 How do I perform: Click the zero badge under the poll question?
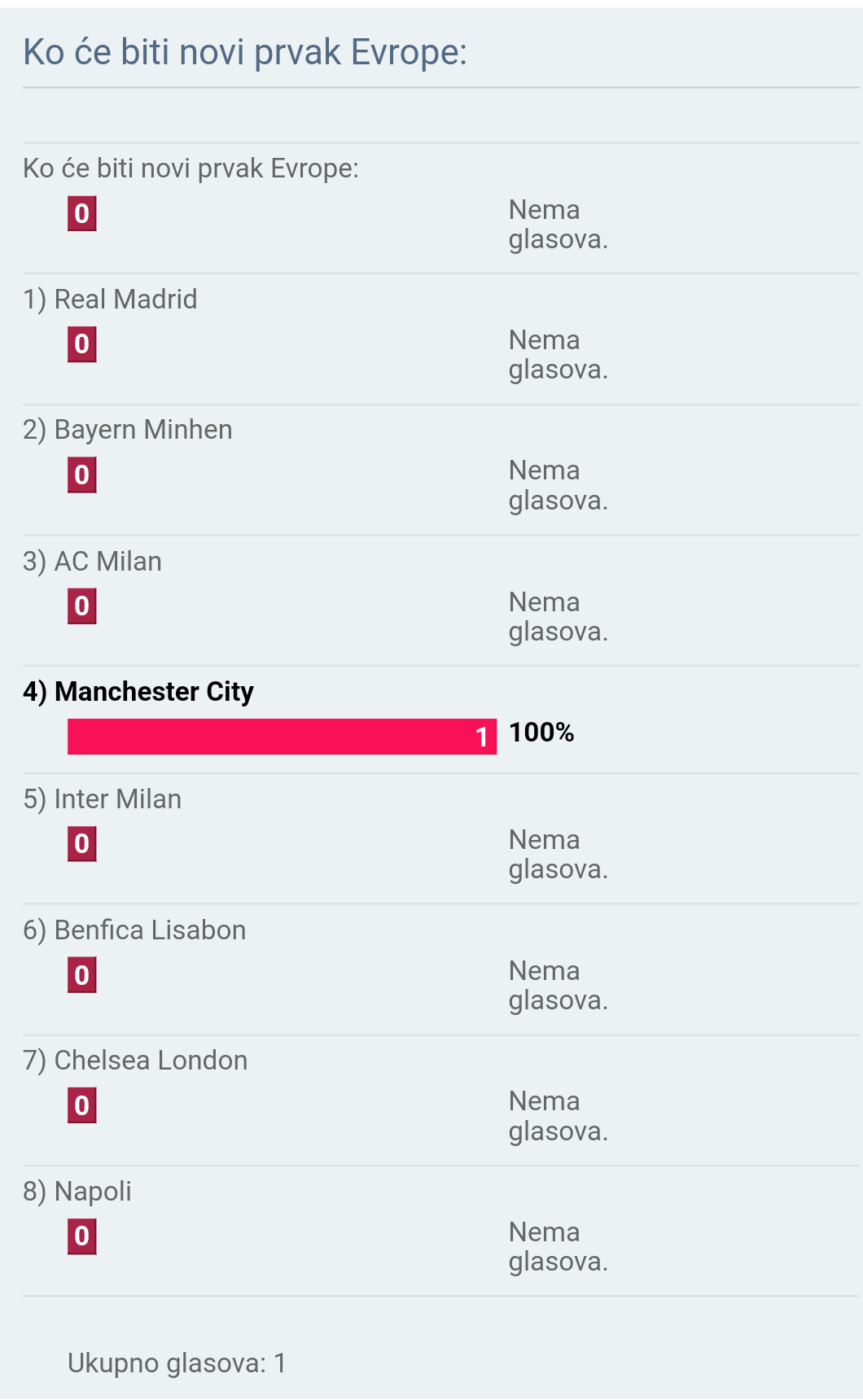(82, 214)
